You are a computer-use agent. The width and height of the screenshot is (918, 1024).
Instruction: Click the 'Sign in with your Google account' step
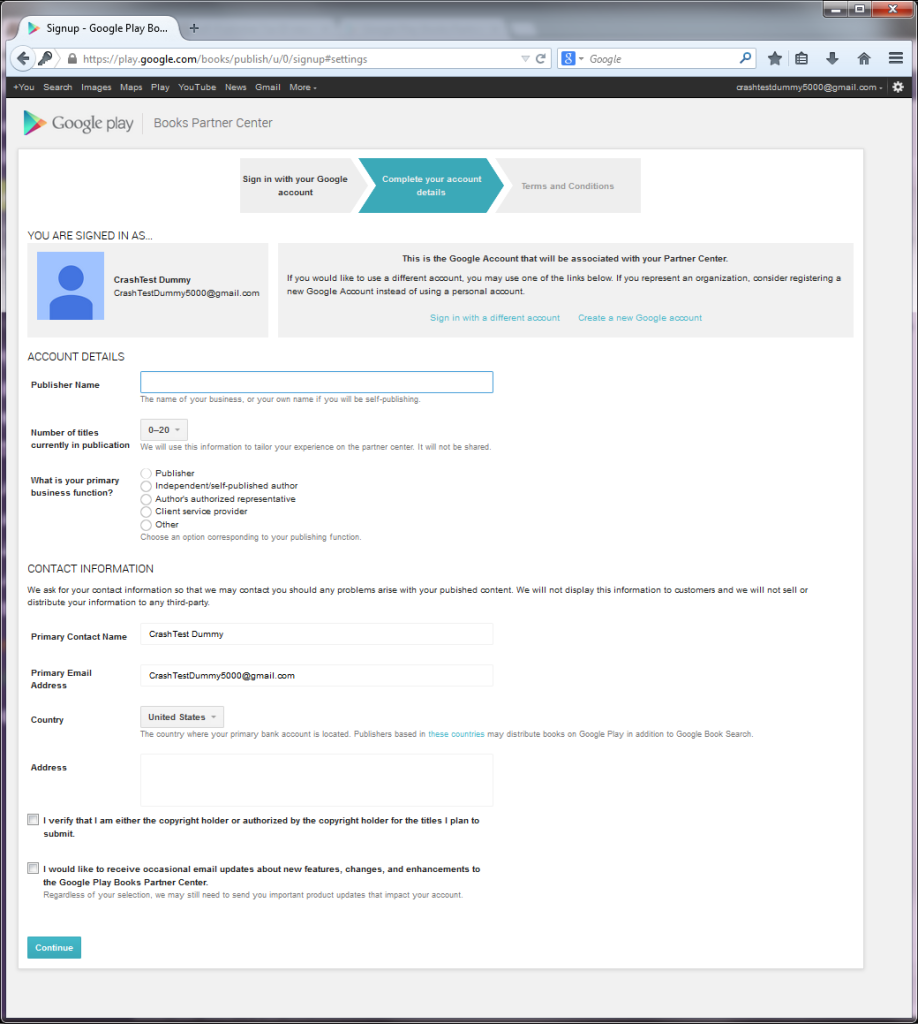298,185
